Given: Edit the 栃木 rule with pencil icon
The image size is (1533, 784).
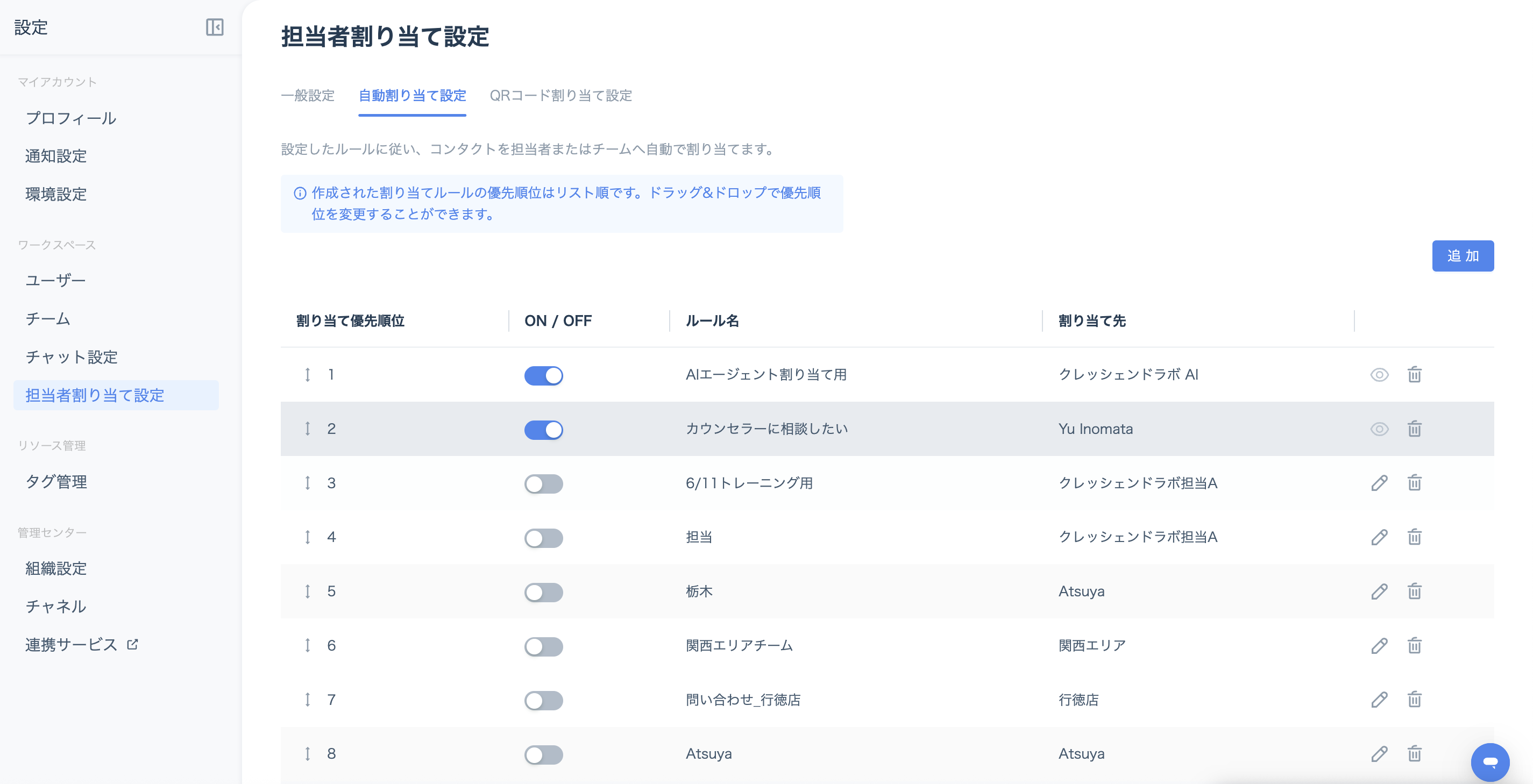Looking at the screenshot, I should [x=1379, y=591].
